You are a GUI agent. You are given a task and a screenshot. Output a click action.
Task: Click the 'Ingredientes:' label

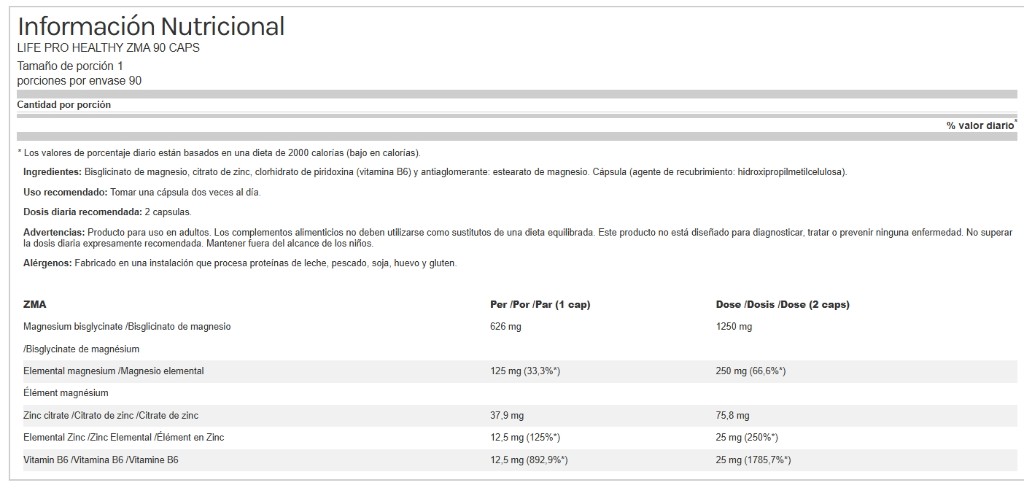click(52, 172)
